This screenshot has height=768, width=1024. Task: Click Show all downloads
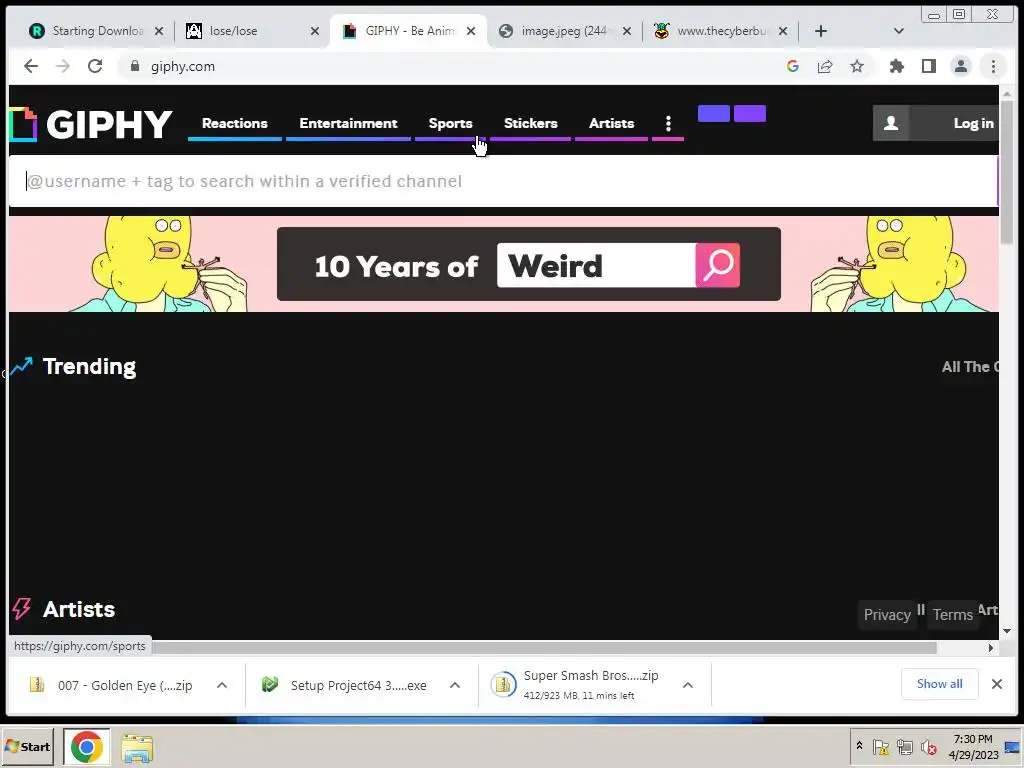(939, 684)
